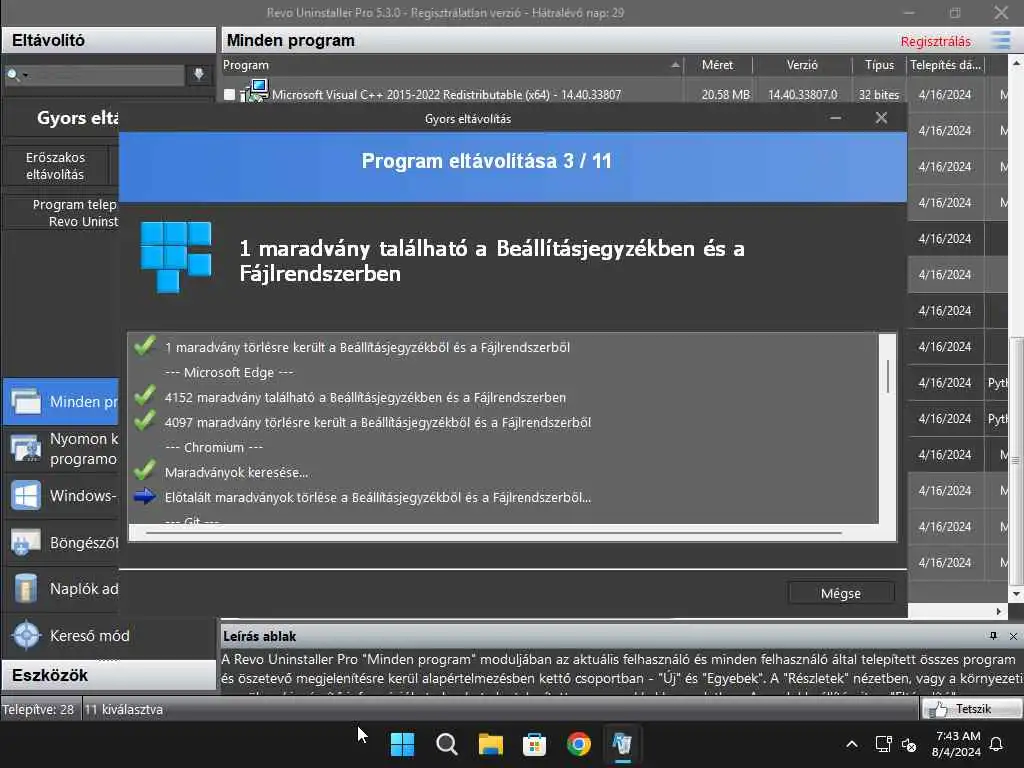Click the blue arrow on the Előtalált maradványok line
Viewport: 1024px width, 768px height.
point(144,496)
